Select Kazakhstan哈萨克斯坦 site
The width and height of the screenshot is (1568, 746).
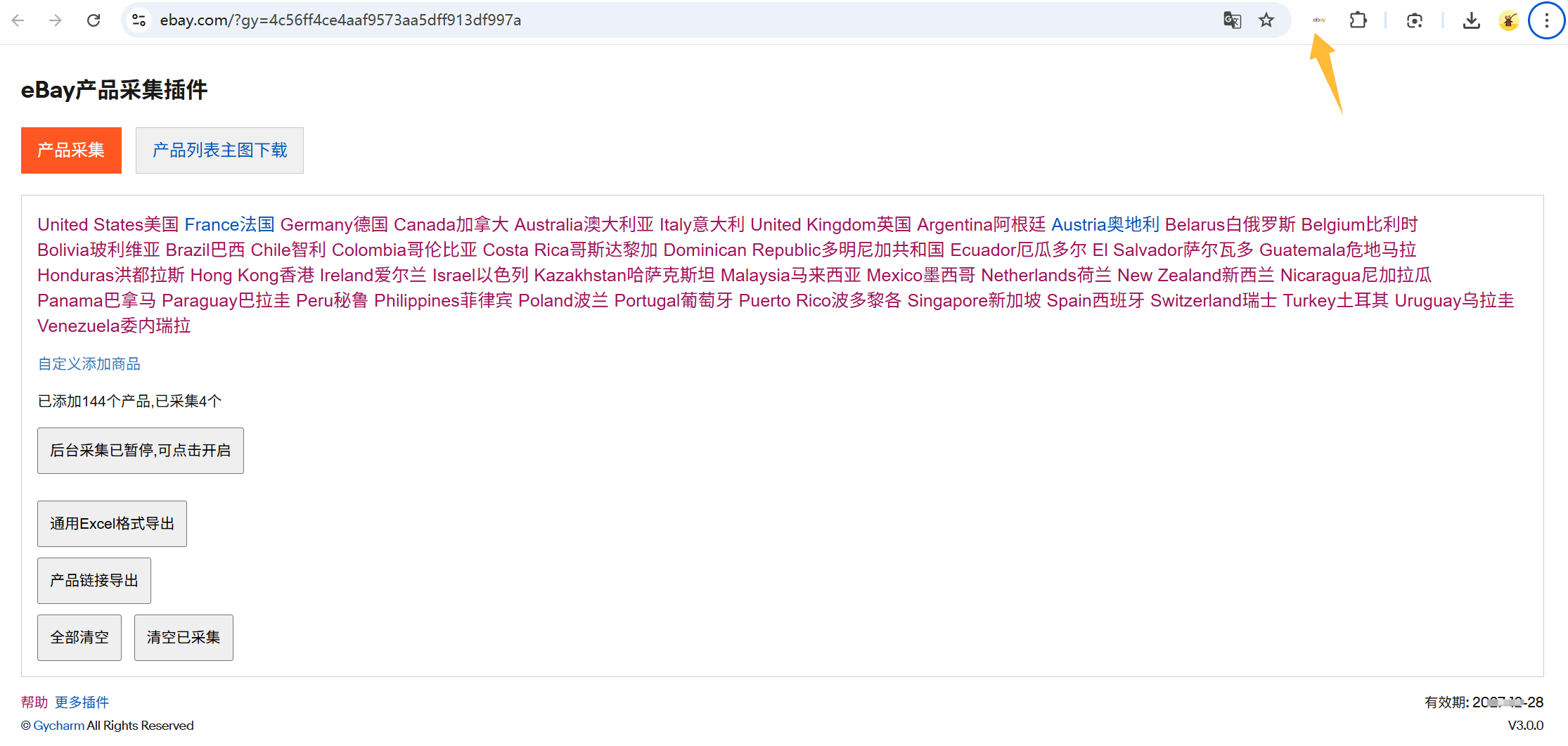(624, 276)
